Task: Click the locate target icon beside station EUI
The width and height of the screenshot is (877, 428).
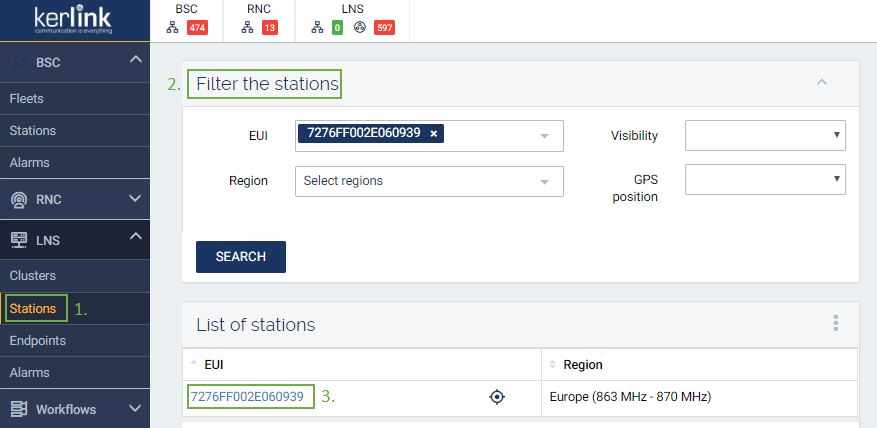Action: click(x=496, y=397)
